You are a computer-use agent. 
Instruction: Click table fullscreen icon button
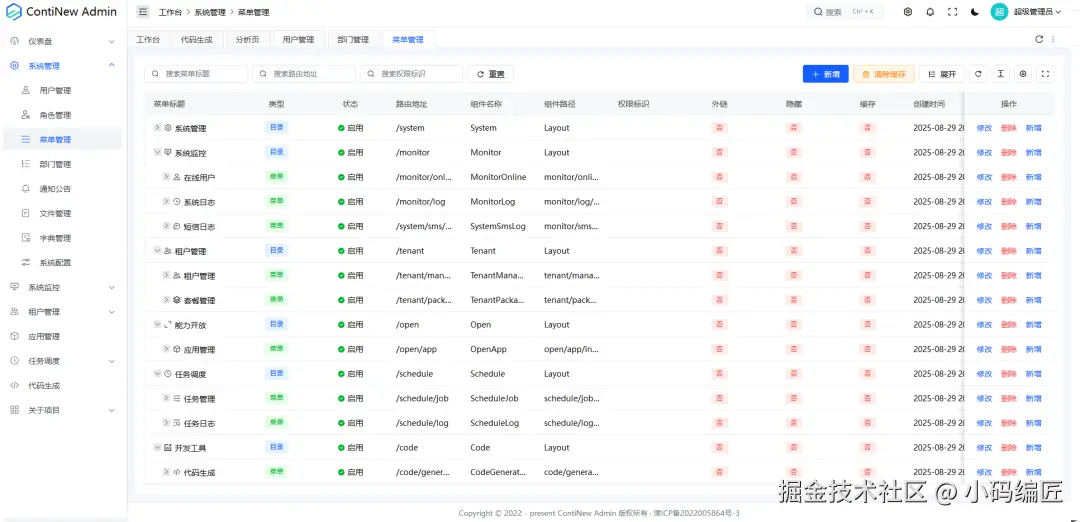click(1046, 74)
